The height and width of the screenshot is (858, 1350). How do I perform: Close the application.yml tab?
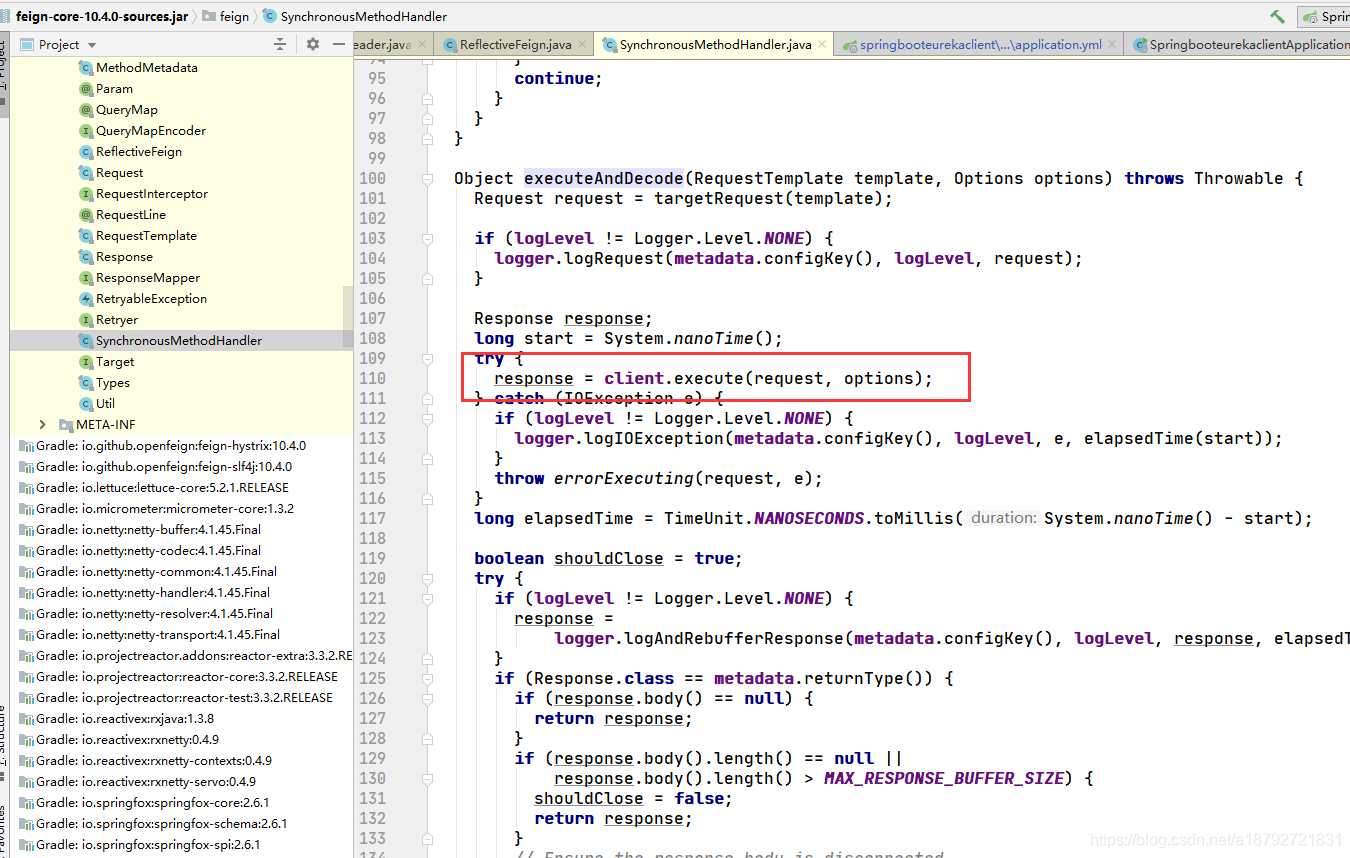pyautogui.click(x=1113, y=44)
